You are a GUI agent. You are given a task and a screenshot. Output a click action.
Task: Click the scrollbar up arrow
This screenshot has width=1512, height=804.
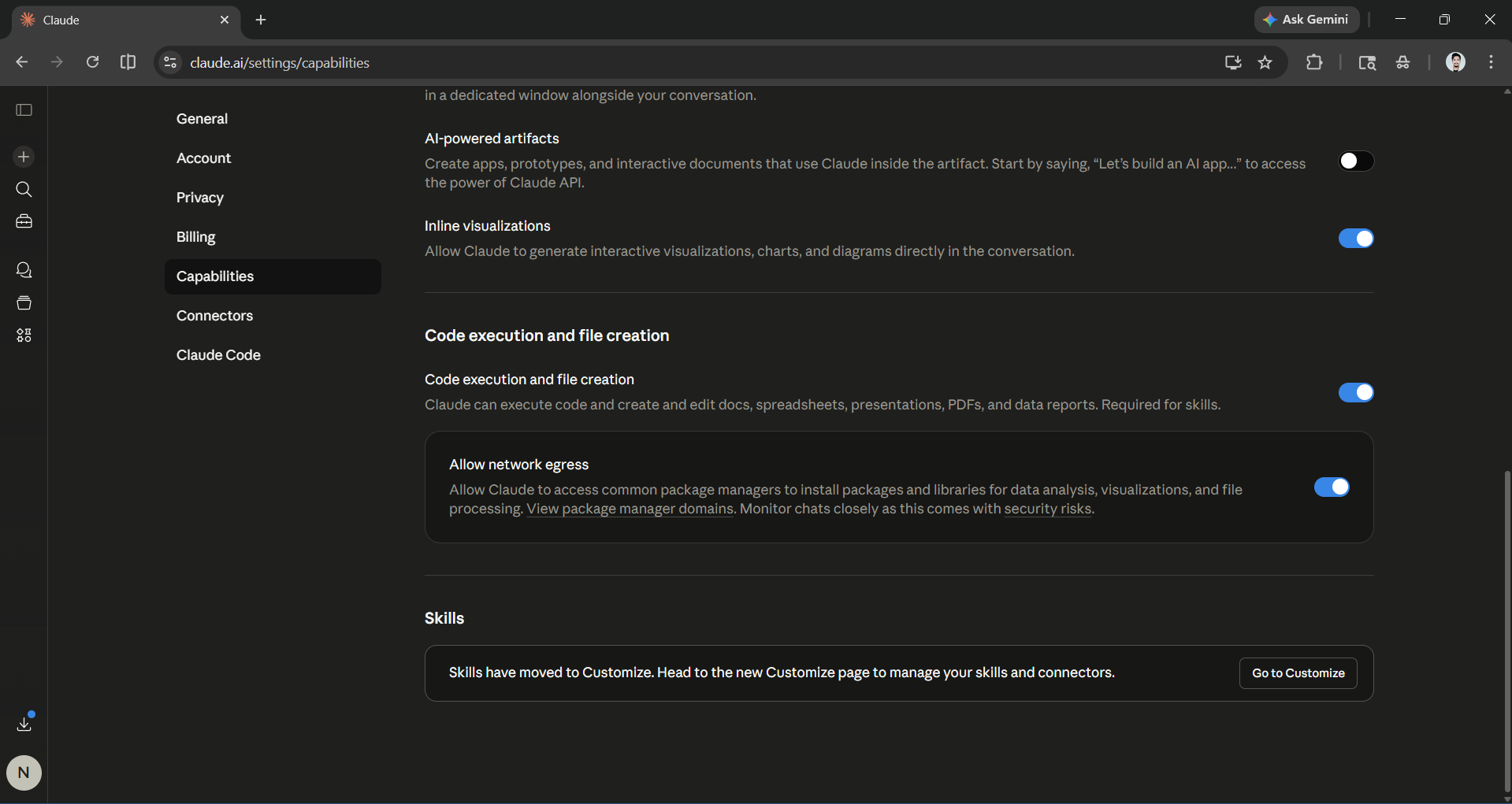pyautogui.click(x=1506, y=91)
